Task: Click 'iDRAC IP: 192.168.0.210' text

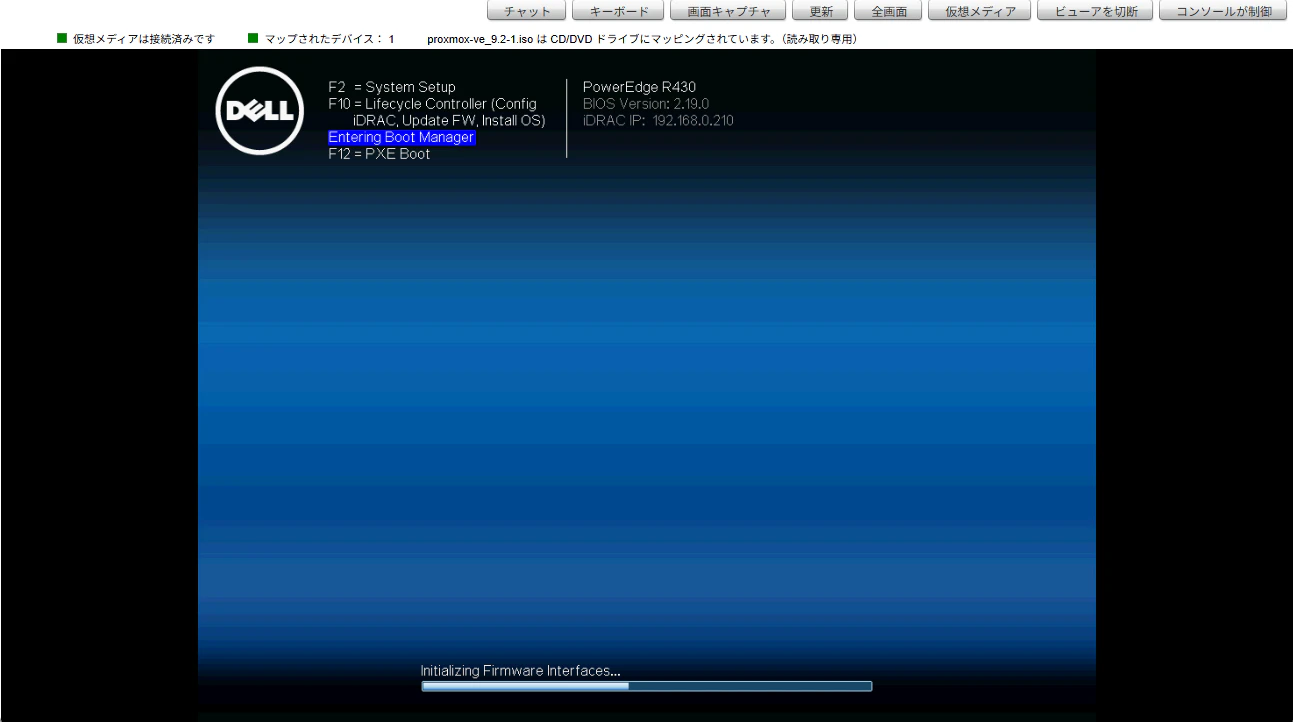Action: tap(658, 120)
